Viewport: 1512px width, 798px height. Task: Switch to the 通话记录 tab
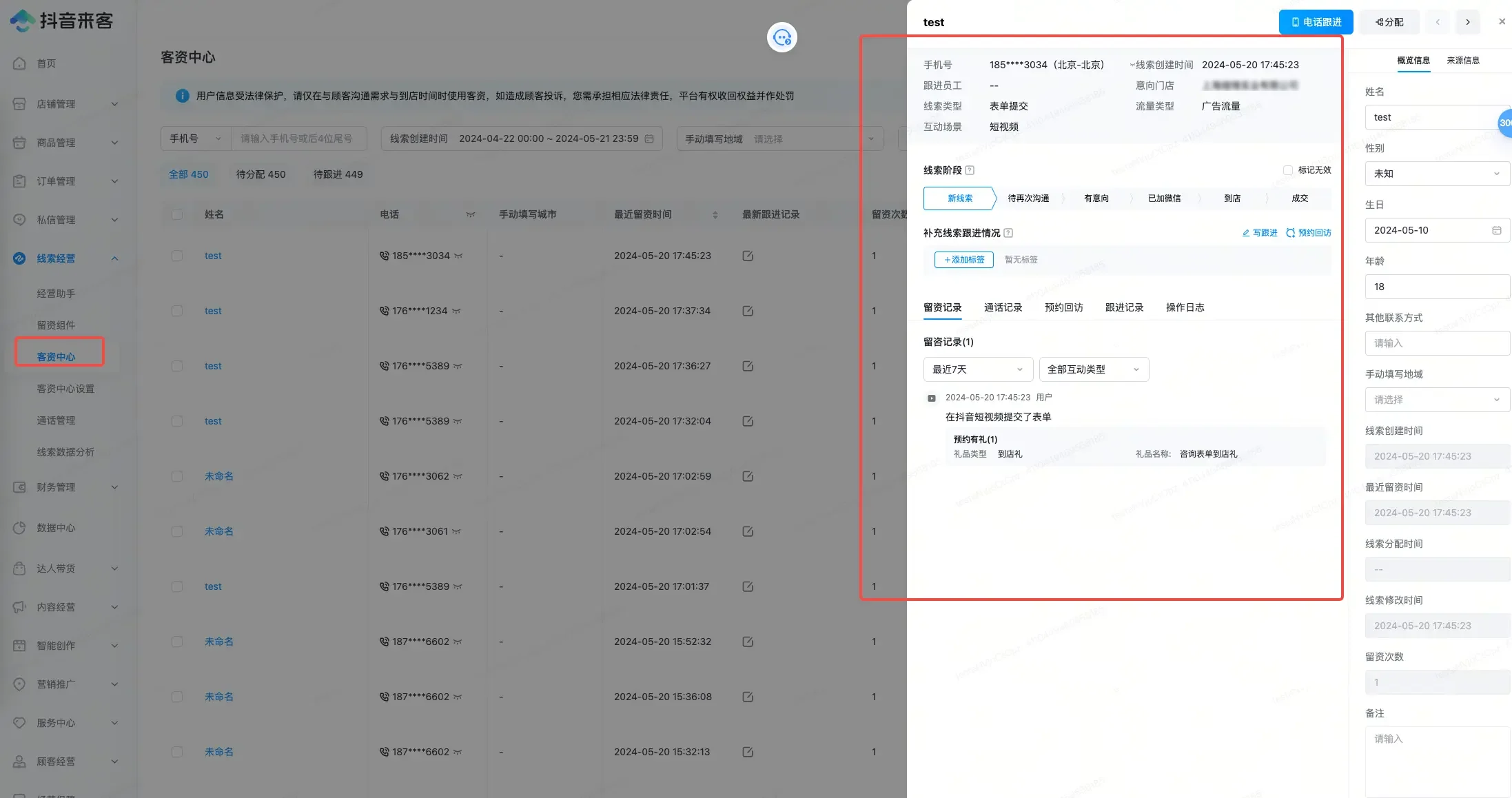coord(1003,307)
